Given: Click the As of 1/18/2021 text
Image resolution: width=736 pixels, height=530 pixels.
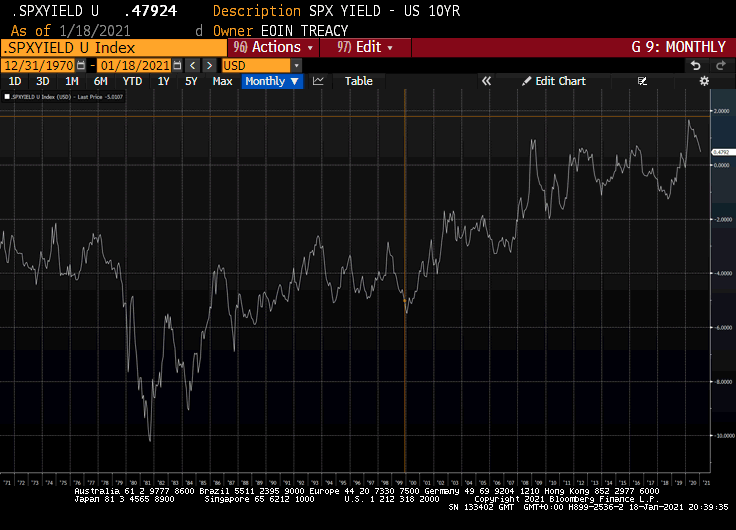Looking at the screenshot, I should [70, 31].
